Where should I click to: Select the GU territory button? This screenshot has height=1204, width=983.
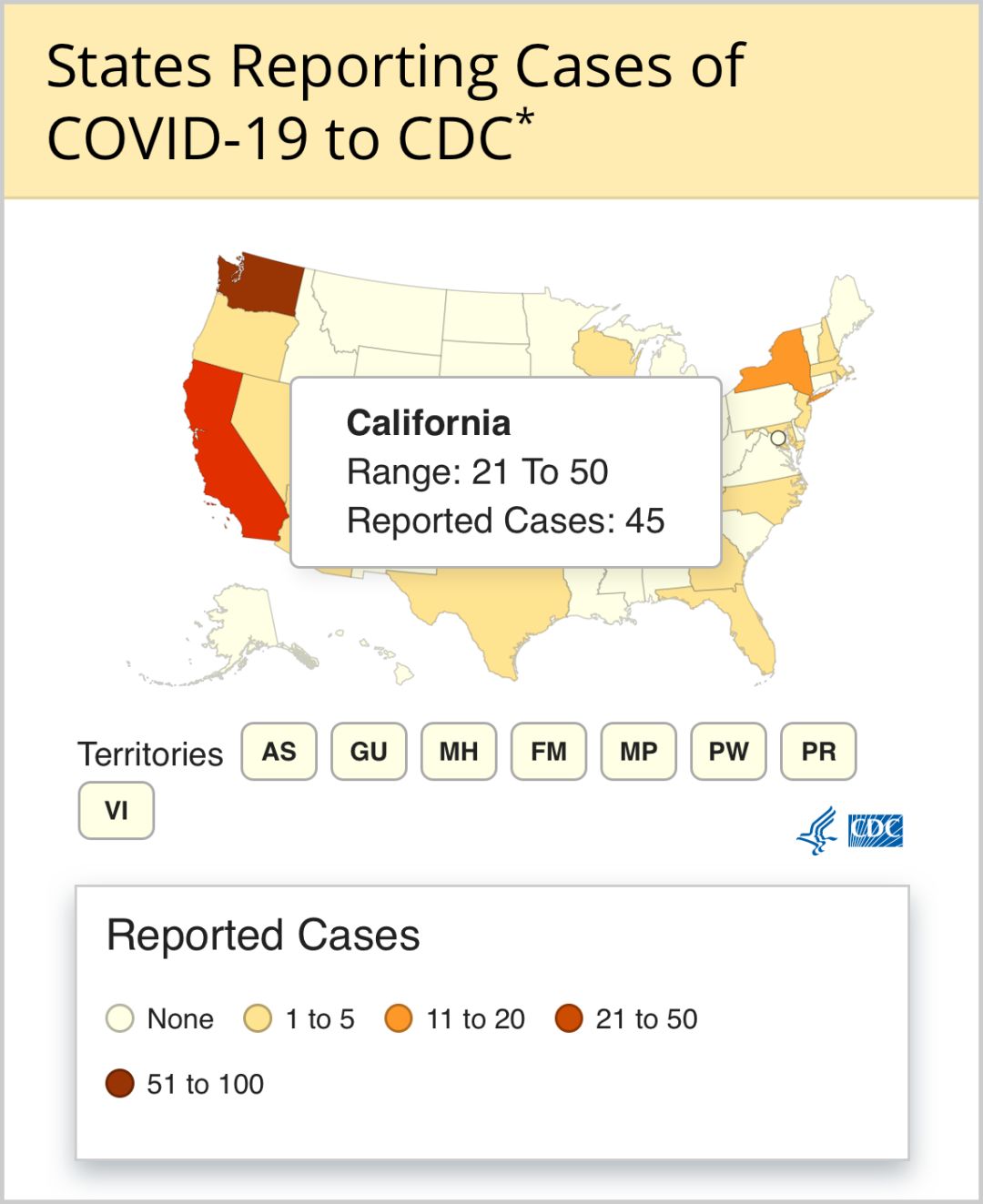pos(369,752)
